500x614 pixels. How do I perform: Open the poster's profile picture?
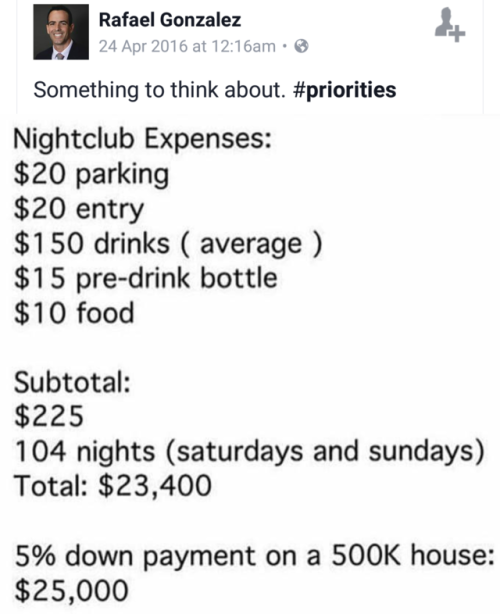[x=61, y=32]
